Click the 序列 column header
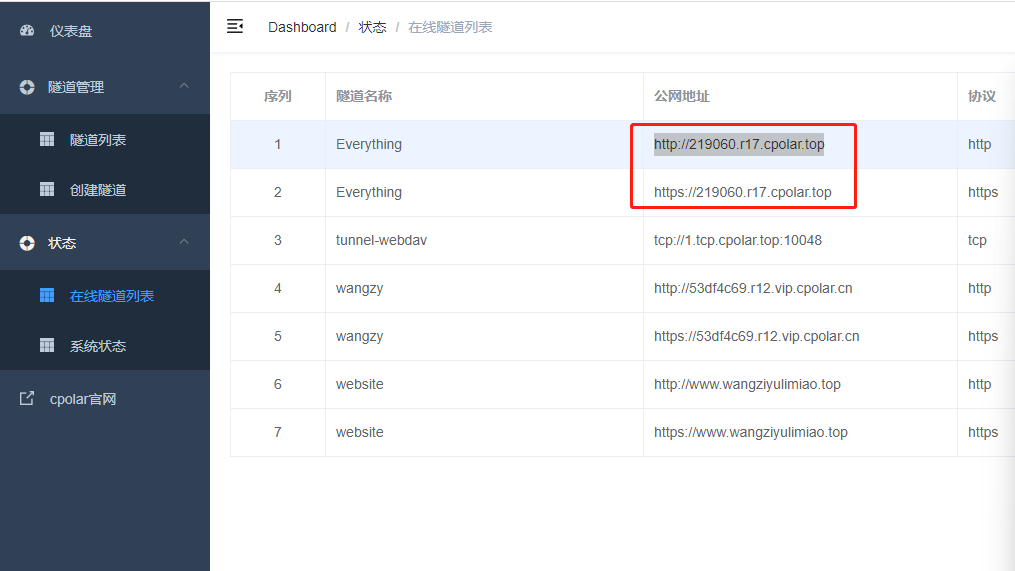1015x571 pixels. tap(278, 96)
